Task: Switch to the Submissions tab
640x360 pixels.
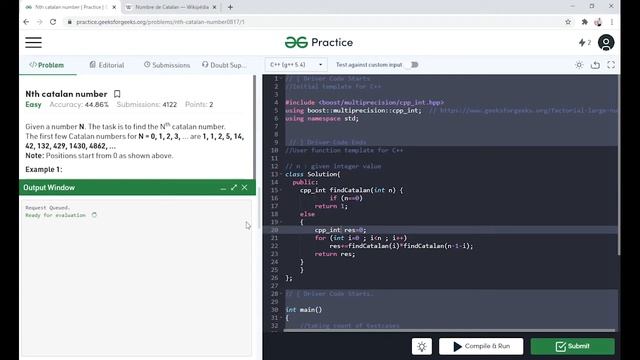Action: (167, 65)
